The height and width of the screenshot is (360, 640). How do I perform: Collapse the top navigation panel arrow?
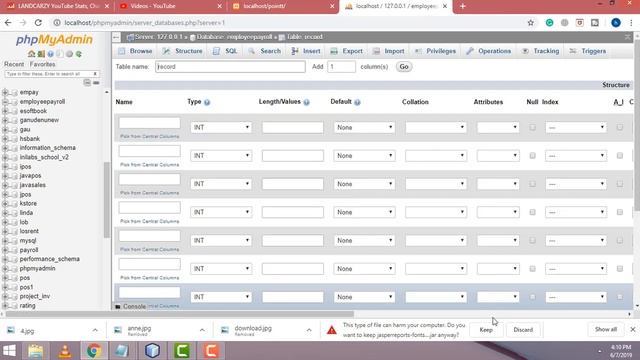tap(116, 38)
